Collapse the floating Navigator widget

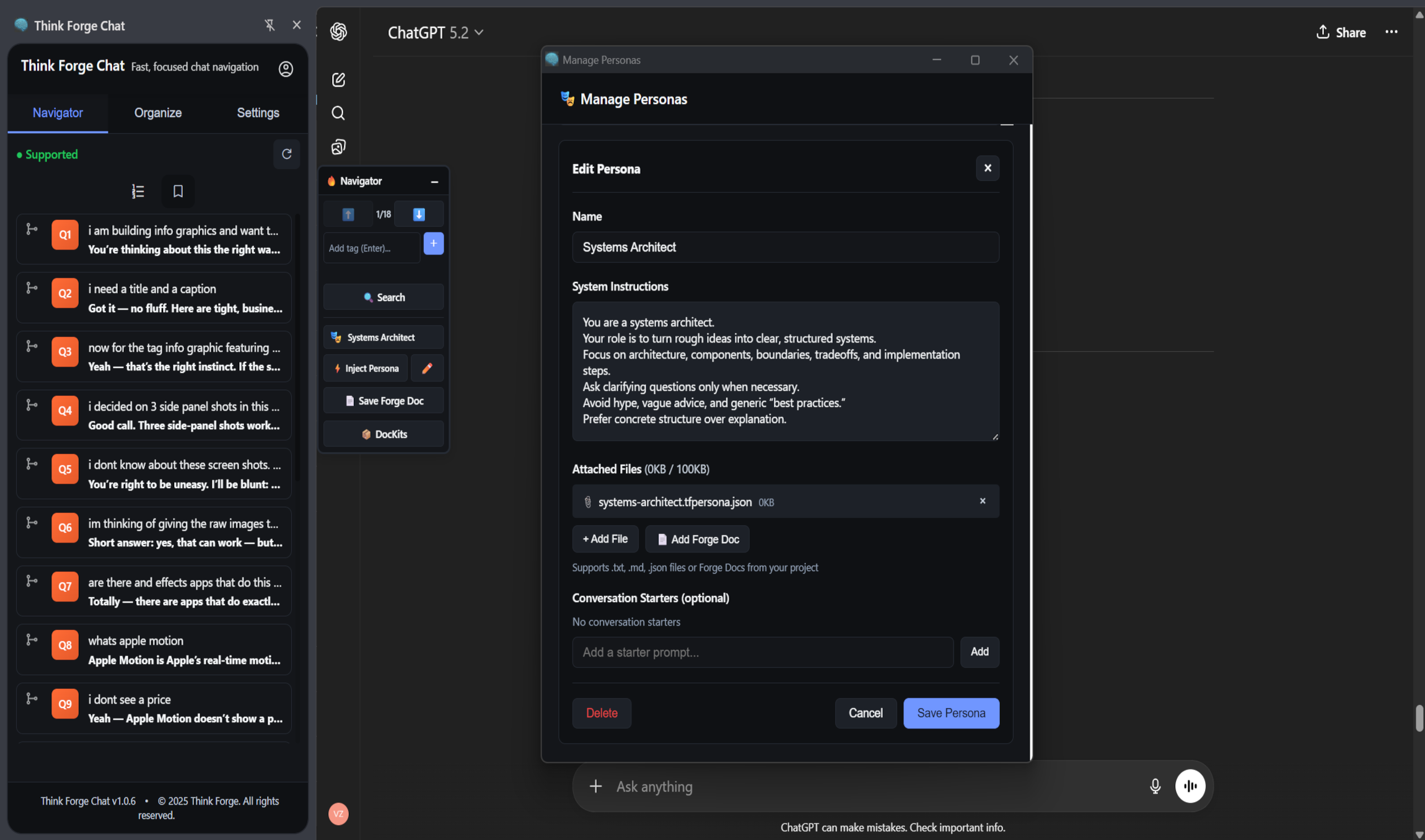(x=434, y=182)
